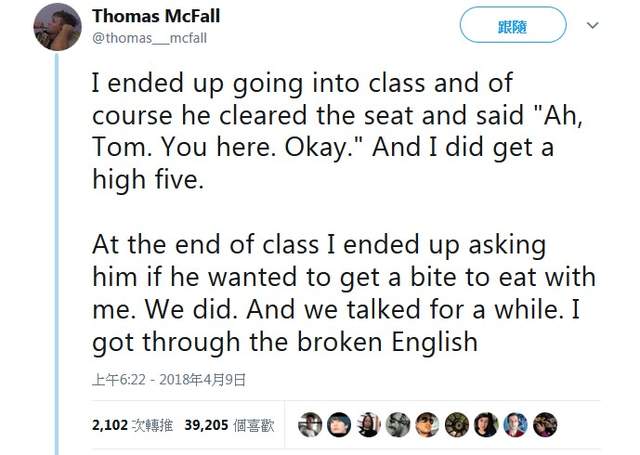Click the last liker avatar in the row
Viewport: 640px width, 455px height.
(x=545, y=424)
